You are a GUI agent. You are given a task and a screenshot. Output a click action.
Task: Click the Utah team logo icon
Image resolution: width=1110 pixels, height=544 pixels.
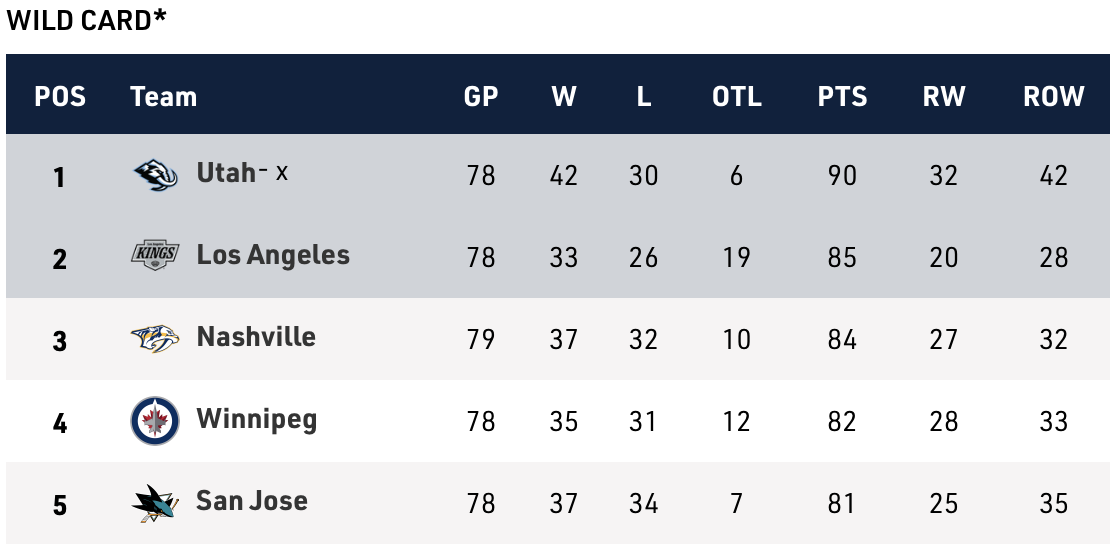coord(155,175)
